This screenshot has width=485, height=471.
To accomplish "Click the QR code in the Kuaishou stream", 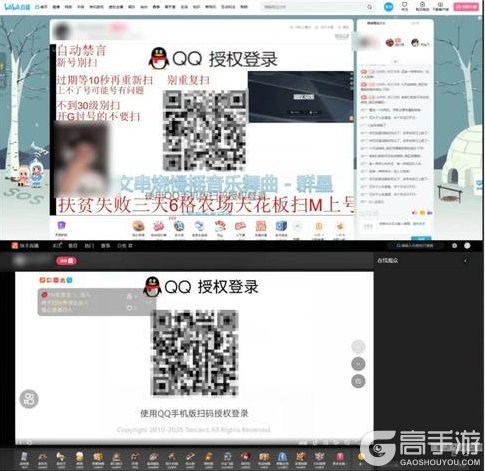I will 195,353.
